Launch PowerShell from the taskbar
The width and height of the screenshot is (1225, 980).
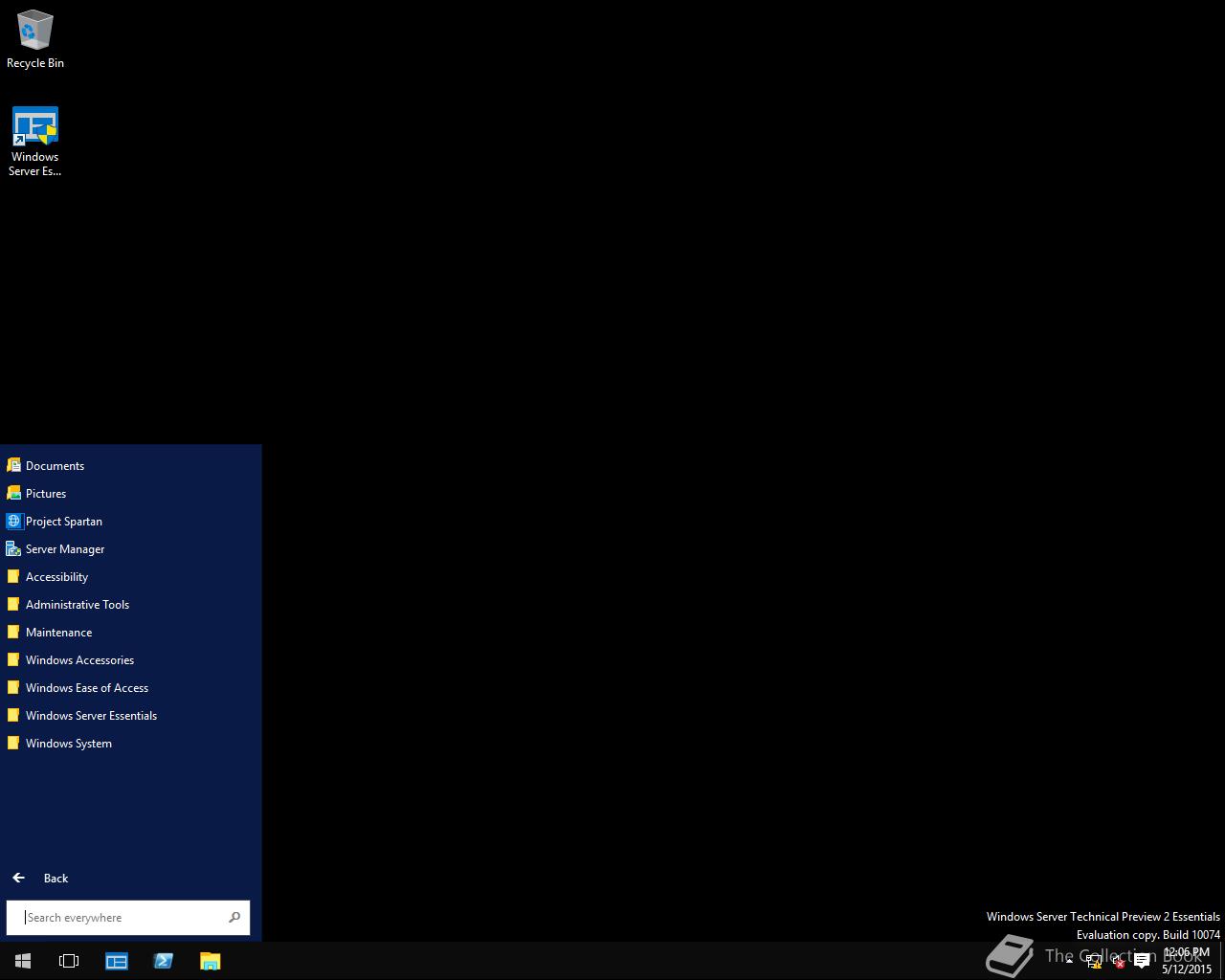click(163, 961)
